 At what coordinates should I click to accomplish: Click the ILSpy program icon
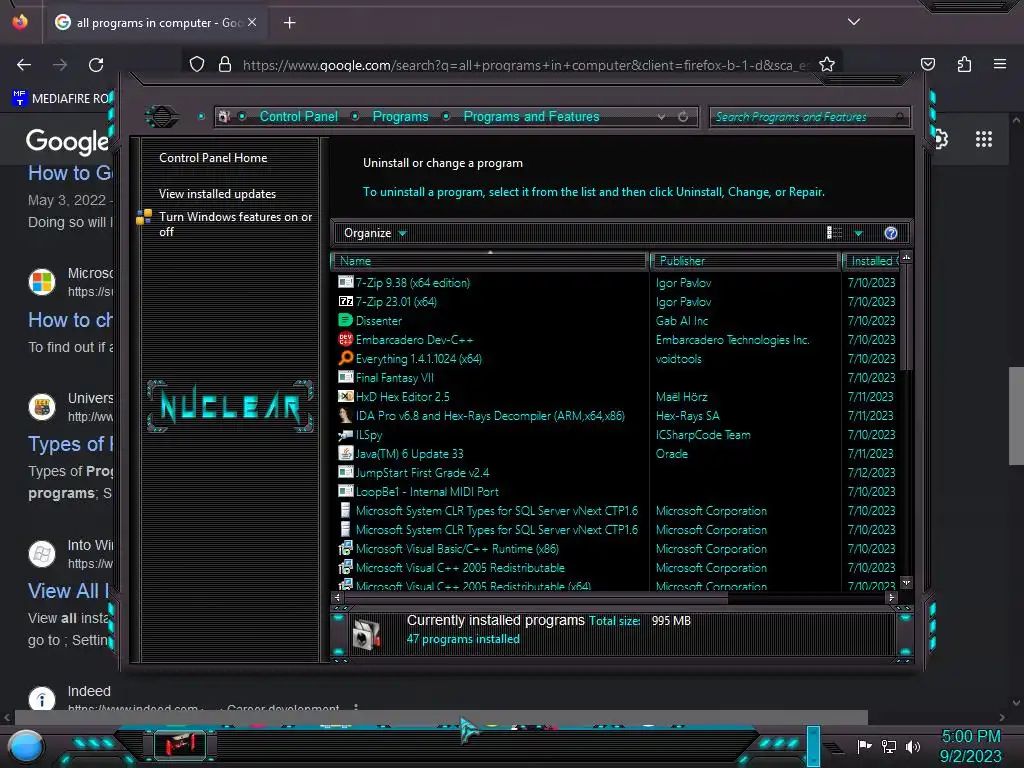pos(345,434)
